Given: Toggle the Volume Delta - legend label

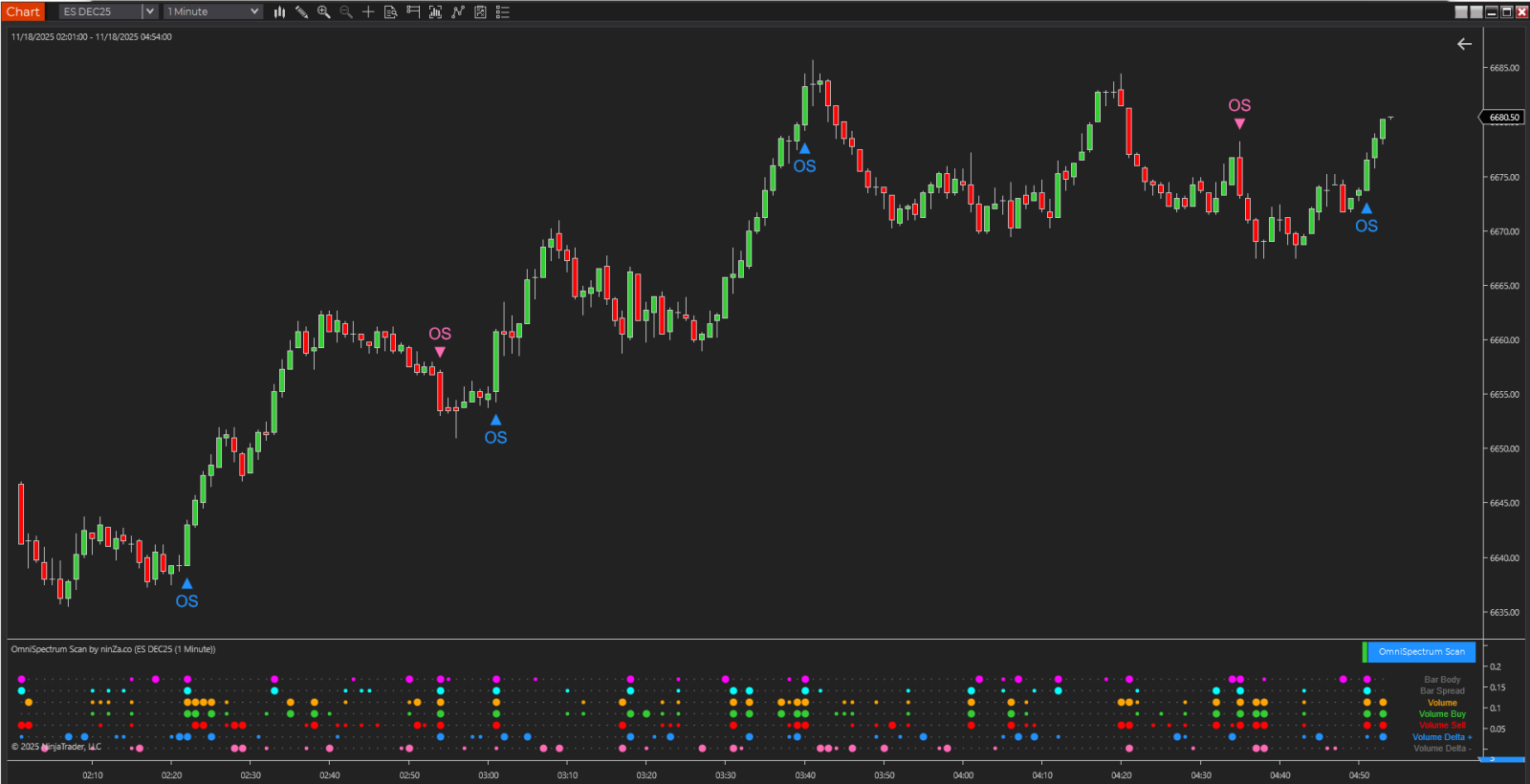Looking at the screenshot, I should 1441,749.
